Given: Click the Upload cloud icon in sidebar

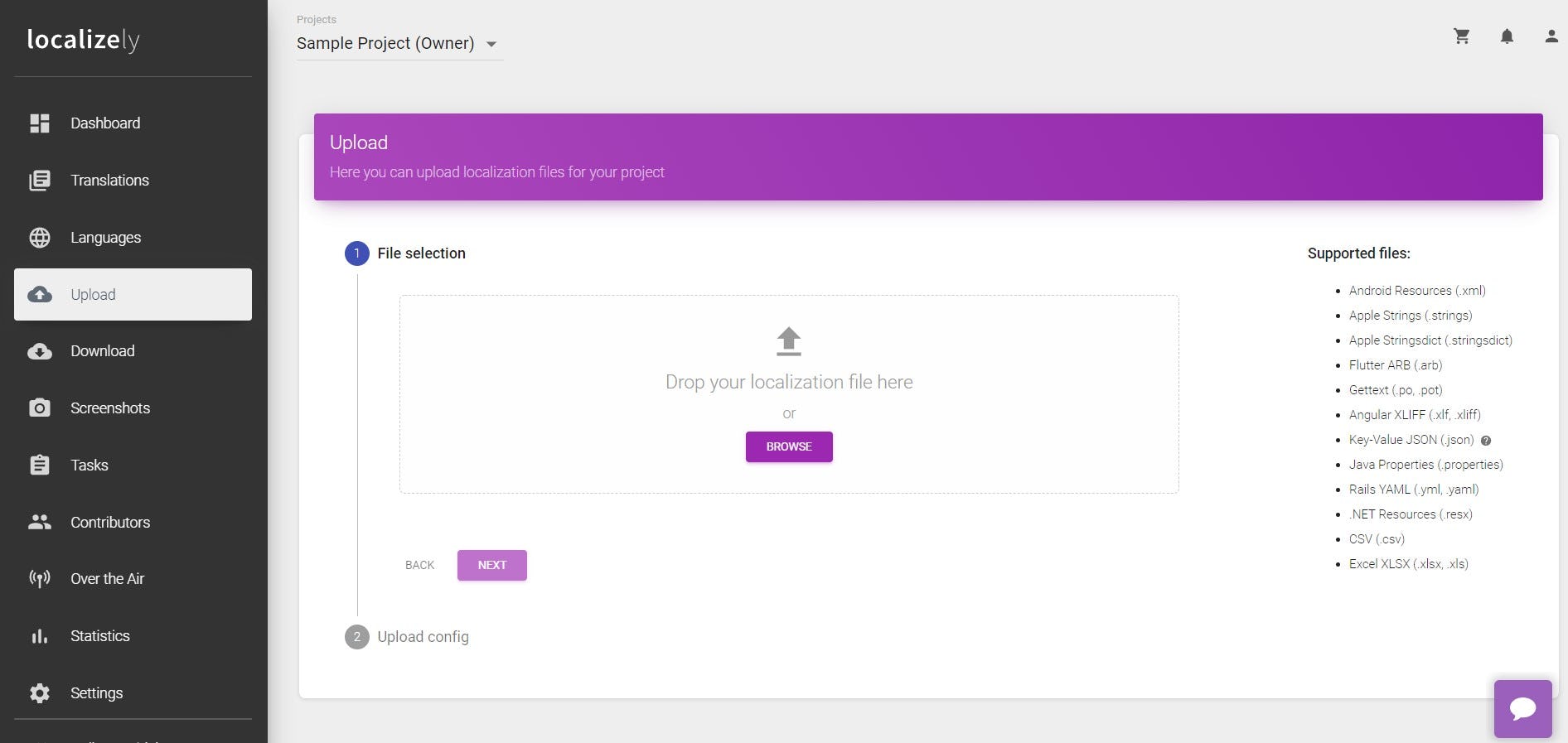Looking at the screenshot, I should pyautogui.click(x=40, y=294).
